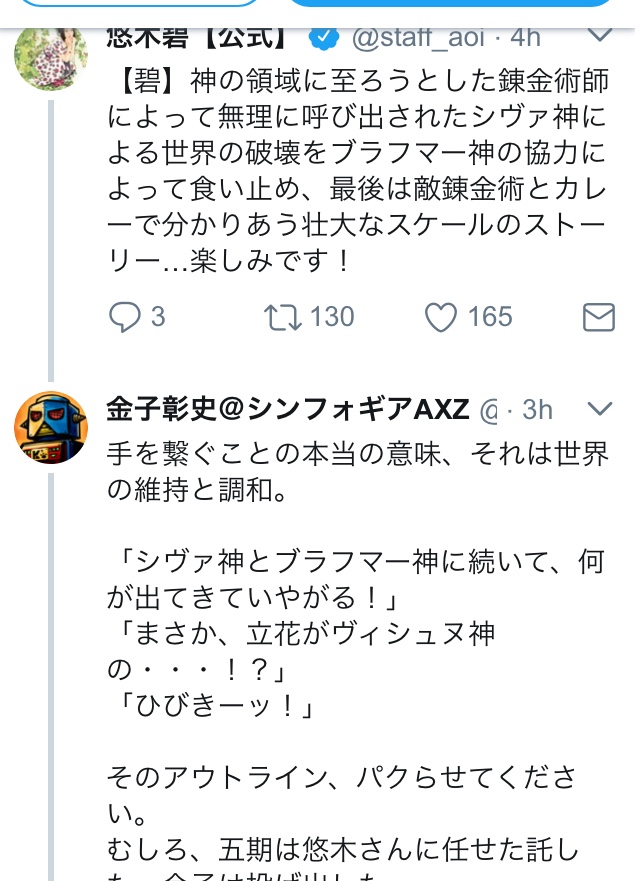
Task: Click the 3h timestamp
Action: coord(537,410)
